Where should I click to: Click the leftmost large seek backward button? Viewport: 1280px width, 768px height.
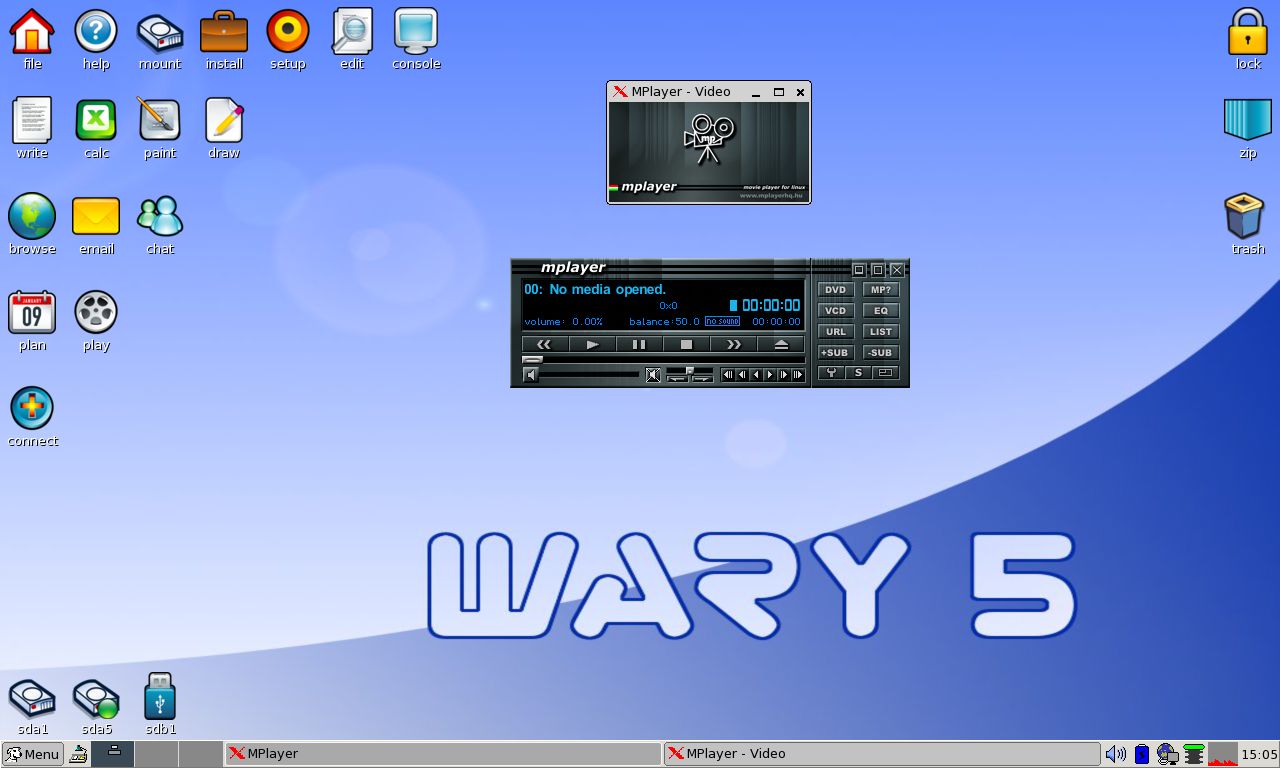coord(728,375)
